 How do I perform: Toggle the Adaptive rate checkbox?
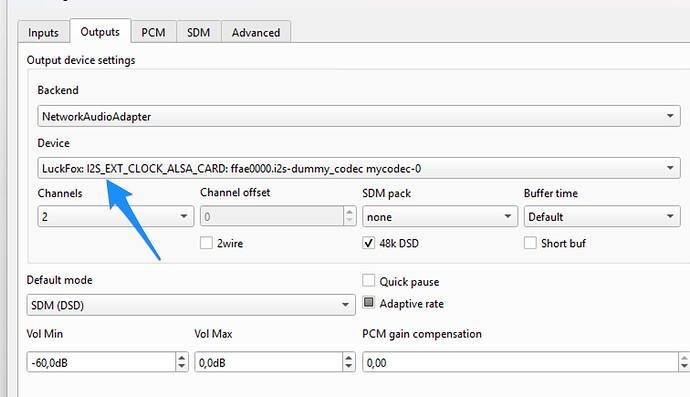368,302
